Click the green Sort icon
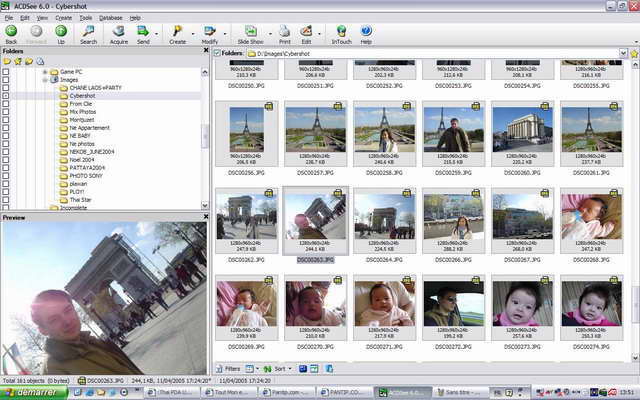Image resolution: width=640 pixels, height=400 pixels. [267, 369]
